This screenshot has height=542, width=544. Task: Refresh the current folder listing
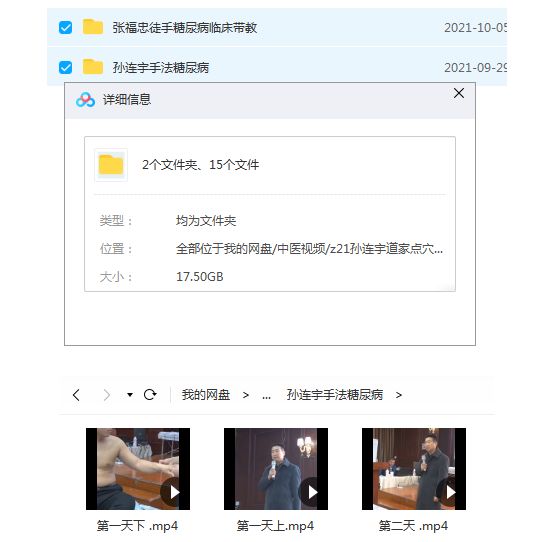150,395
